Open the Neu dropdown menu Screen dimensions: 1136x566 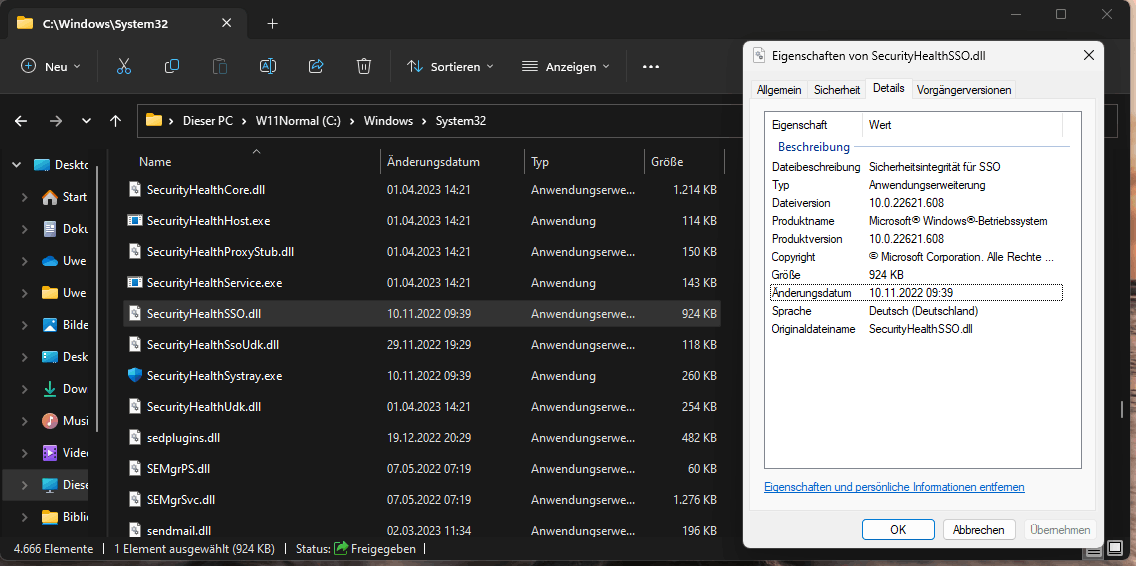coord(51,66)
